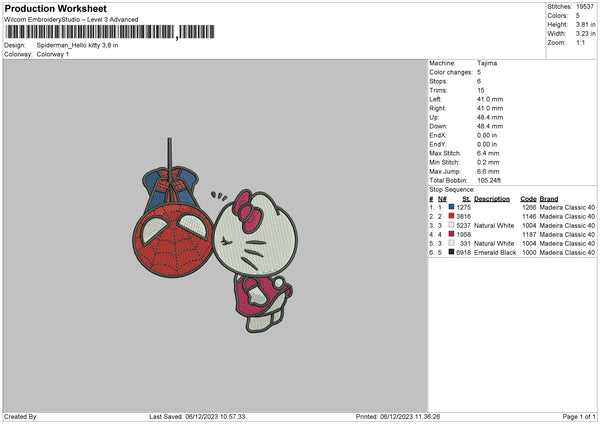This screenshot has width=600, height=424.
Task: Click 'Emerald Black' description in row 6
Action: pyautogui.click(x=495, y=252)
